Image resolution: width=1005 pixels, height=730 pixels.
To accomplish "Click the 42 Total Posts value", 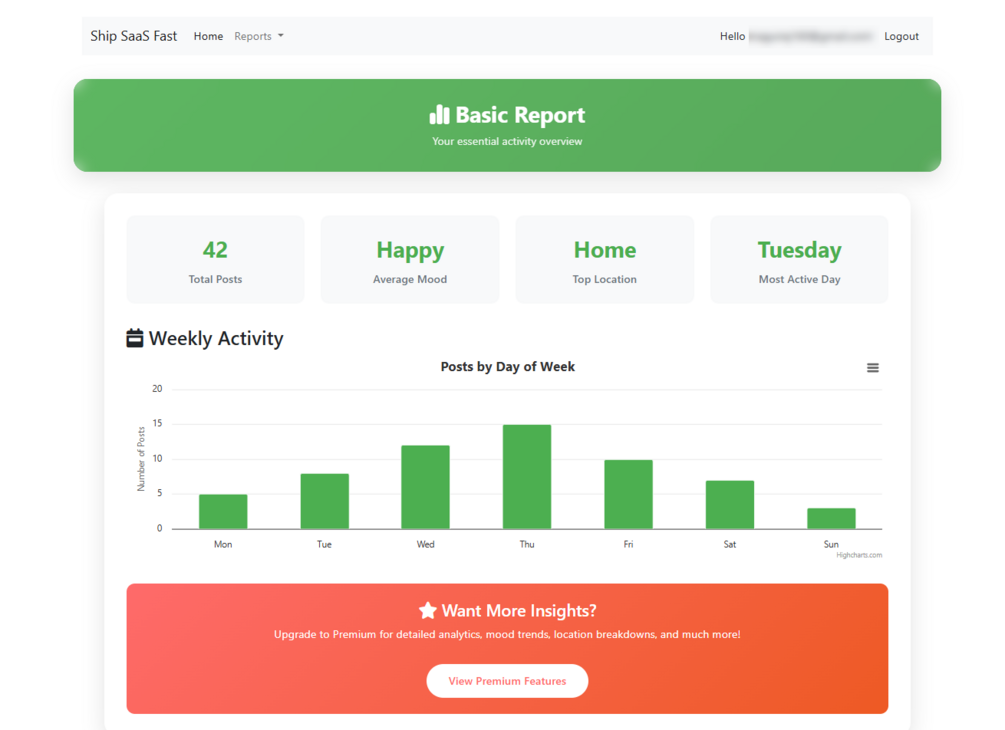I will (x=215, y=250).
